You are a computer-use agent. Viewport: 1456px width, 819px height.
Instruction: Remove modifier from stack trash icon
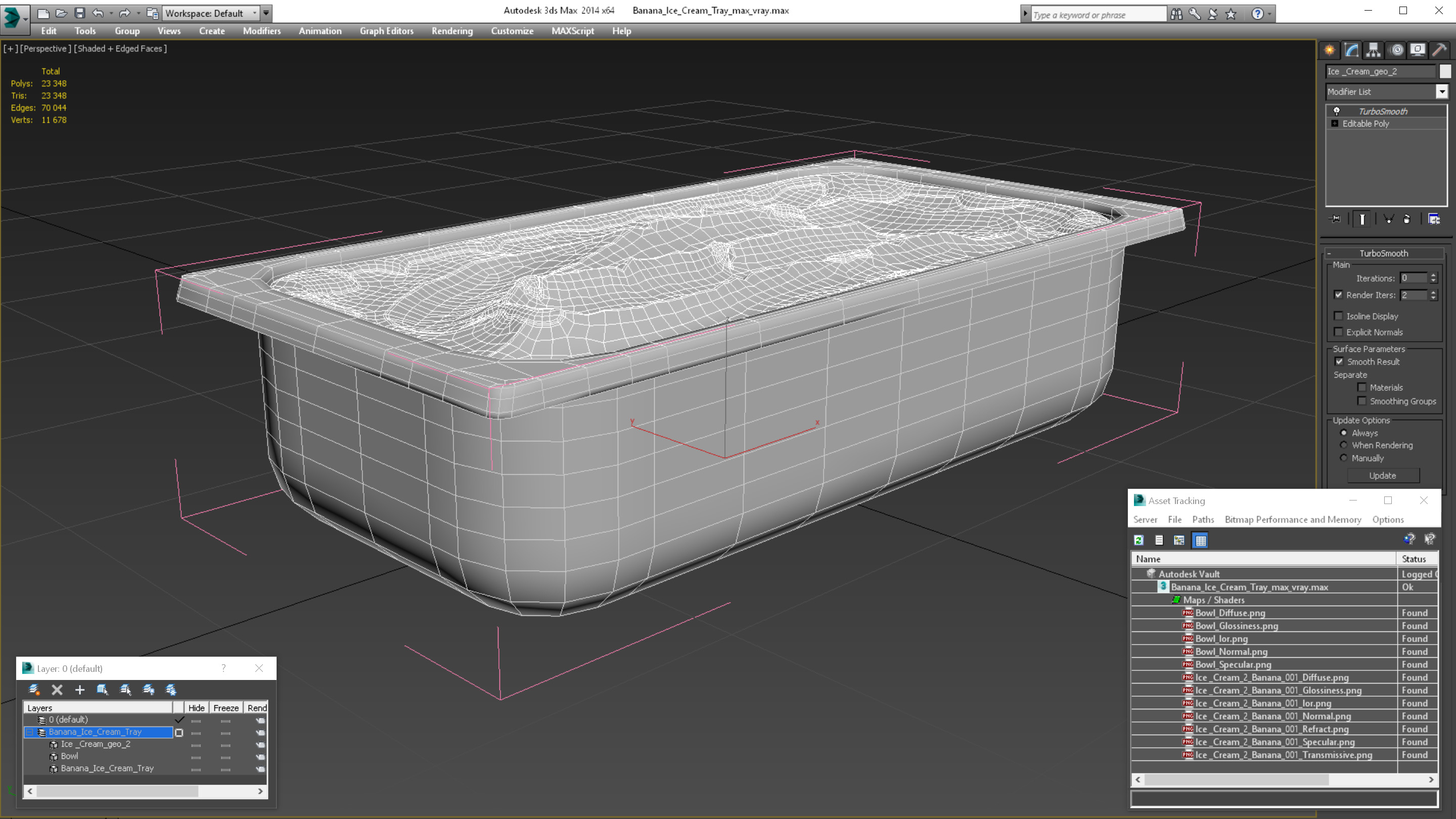(x=1407, y=219)
